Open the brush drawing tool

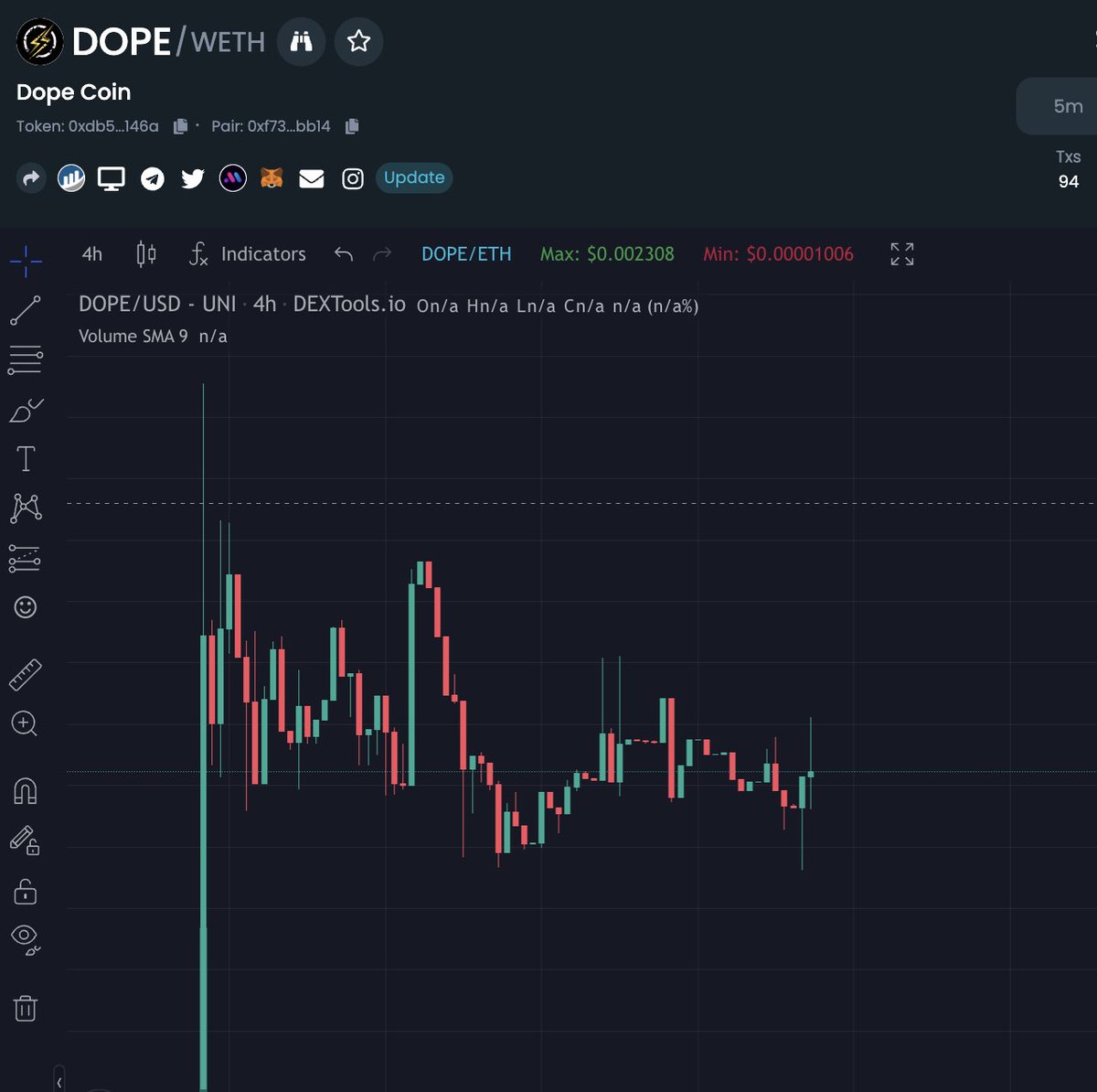[27, 409]
